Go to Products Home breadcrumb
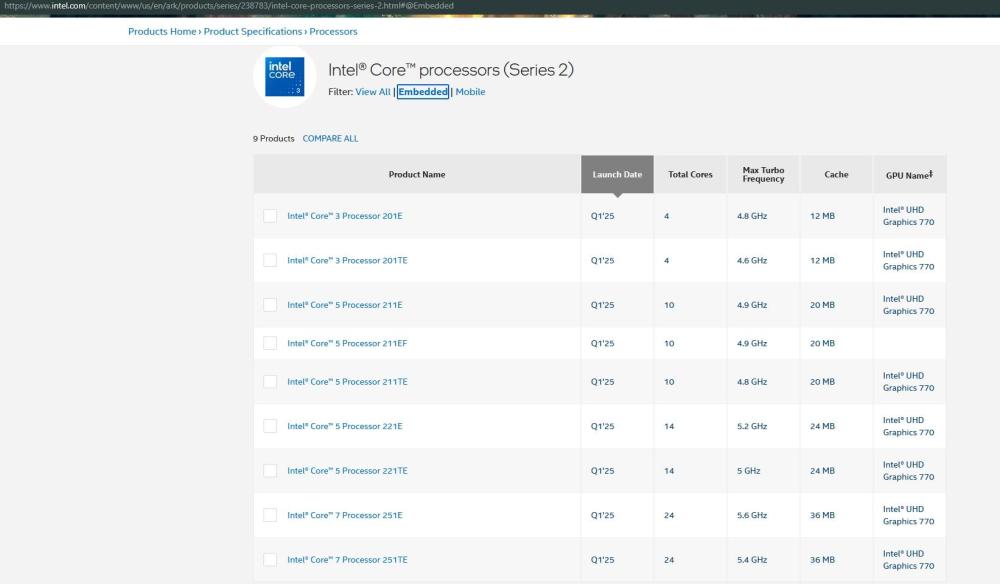Image resolution: width=1000 pixels, height=584 pixels. click(x=163, y=32)
